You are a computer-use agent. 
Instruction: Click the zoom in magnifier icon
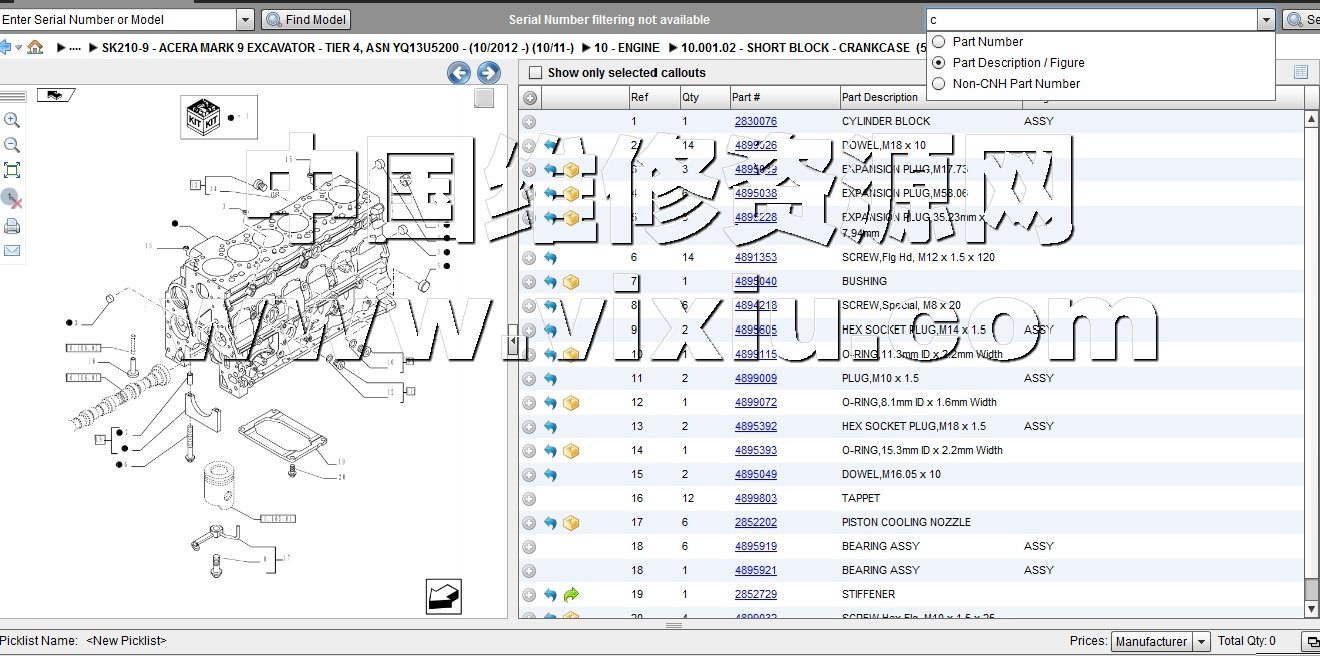12,120
